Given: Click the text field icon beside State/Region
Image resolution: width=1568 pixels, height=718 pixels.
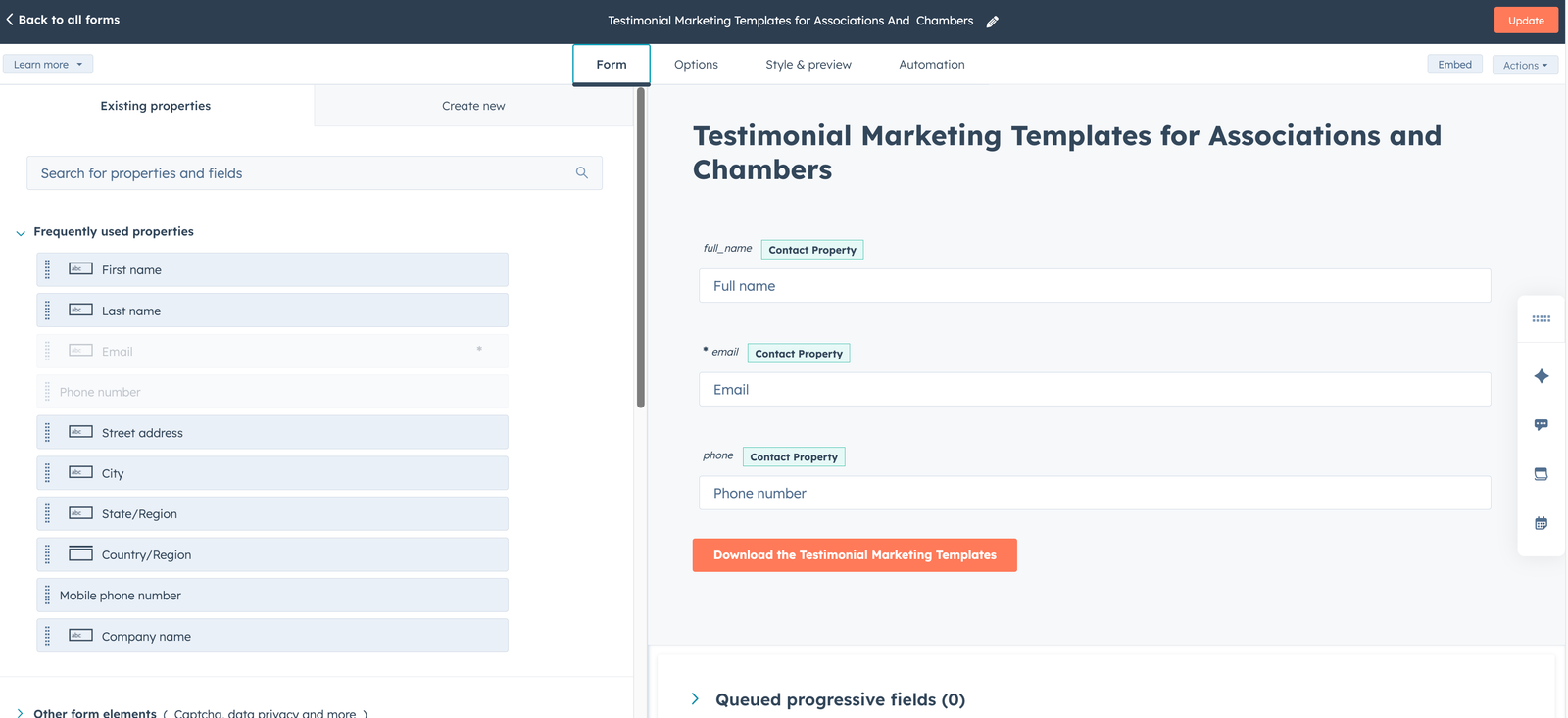Looking at the screenshot, I should (x=81, y=512).
